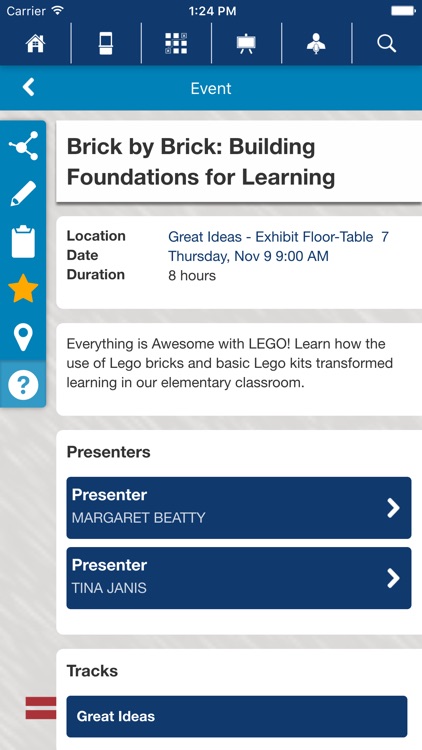Go to Home via the house icon

pos(35,44)
